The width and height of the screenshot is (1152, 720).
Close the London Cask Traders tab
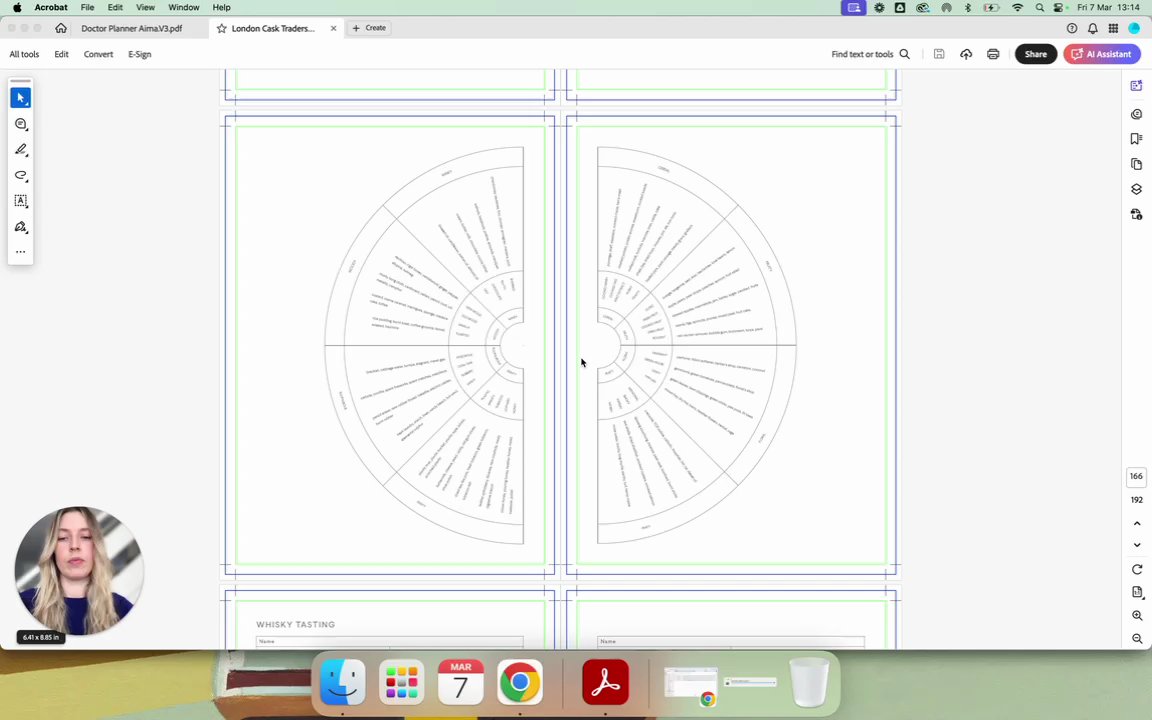(x=334, y=28)
